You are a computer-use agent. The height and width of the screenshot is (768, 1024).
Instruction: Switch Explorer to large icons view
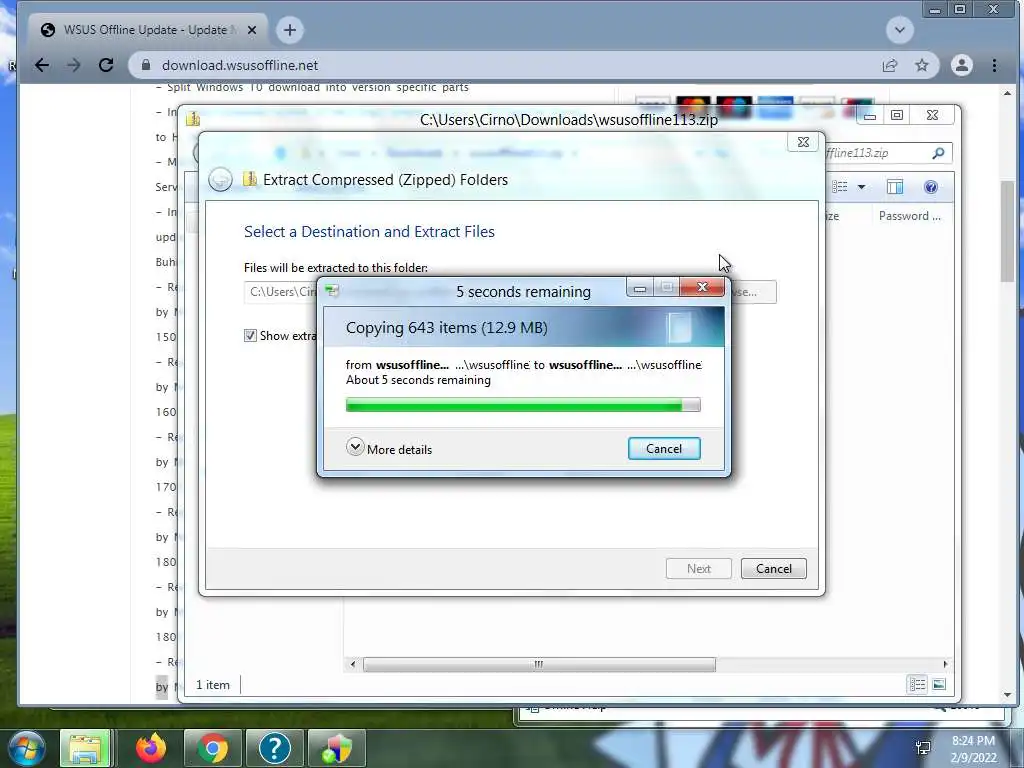click(x=939, y=684)
